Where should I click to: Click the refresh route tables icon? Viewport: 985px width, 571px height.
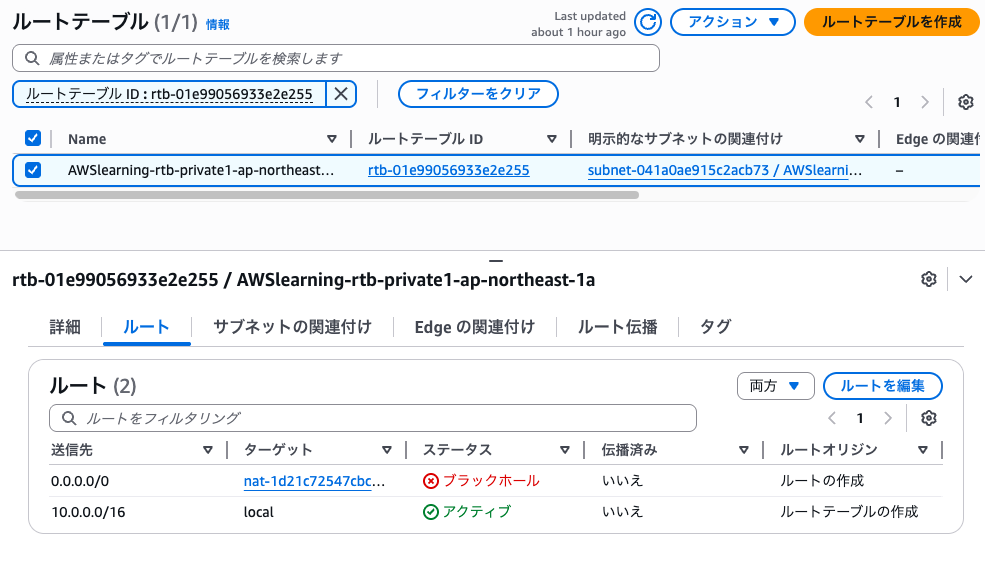click(649, 22)
